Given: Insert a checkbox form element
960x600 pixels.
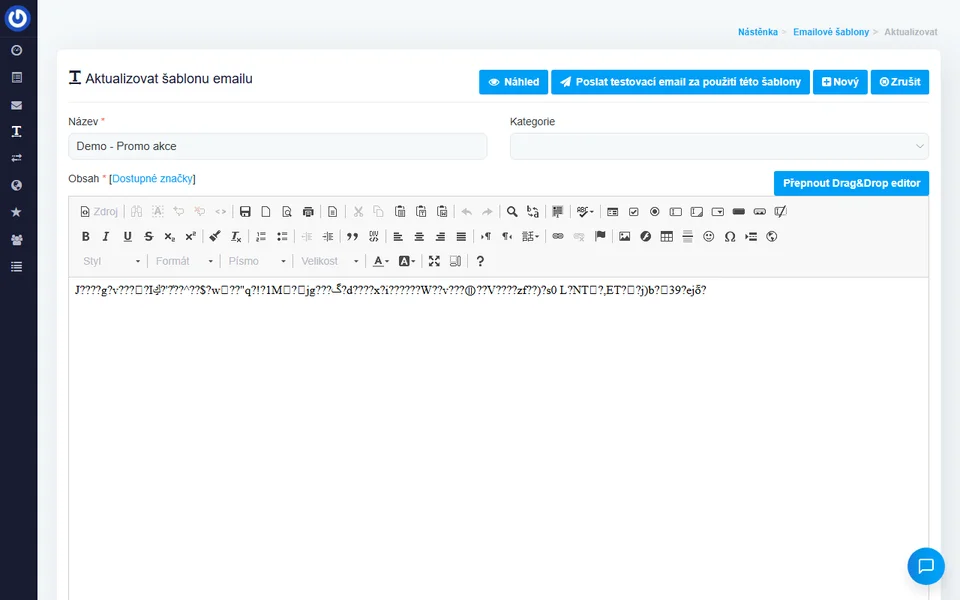Looking at the screenshot, I should click(634, 212).
